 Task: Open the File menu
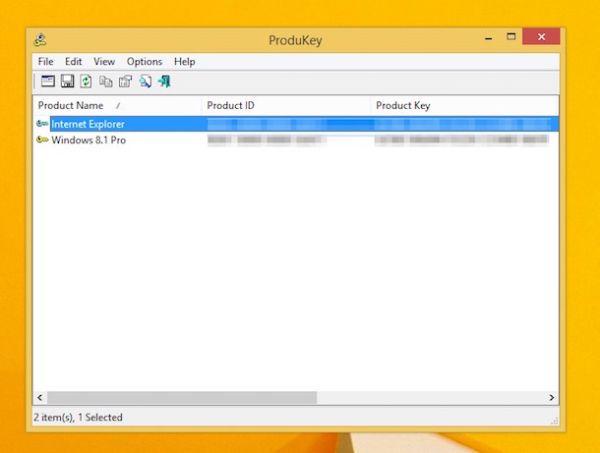point(46,62)
